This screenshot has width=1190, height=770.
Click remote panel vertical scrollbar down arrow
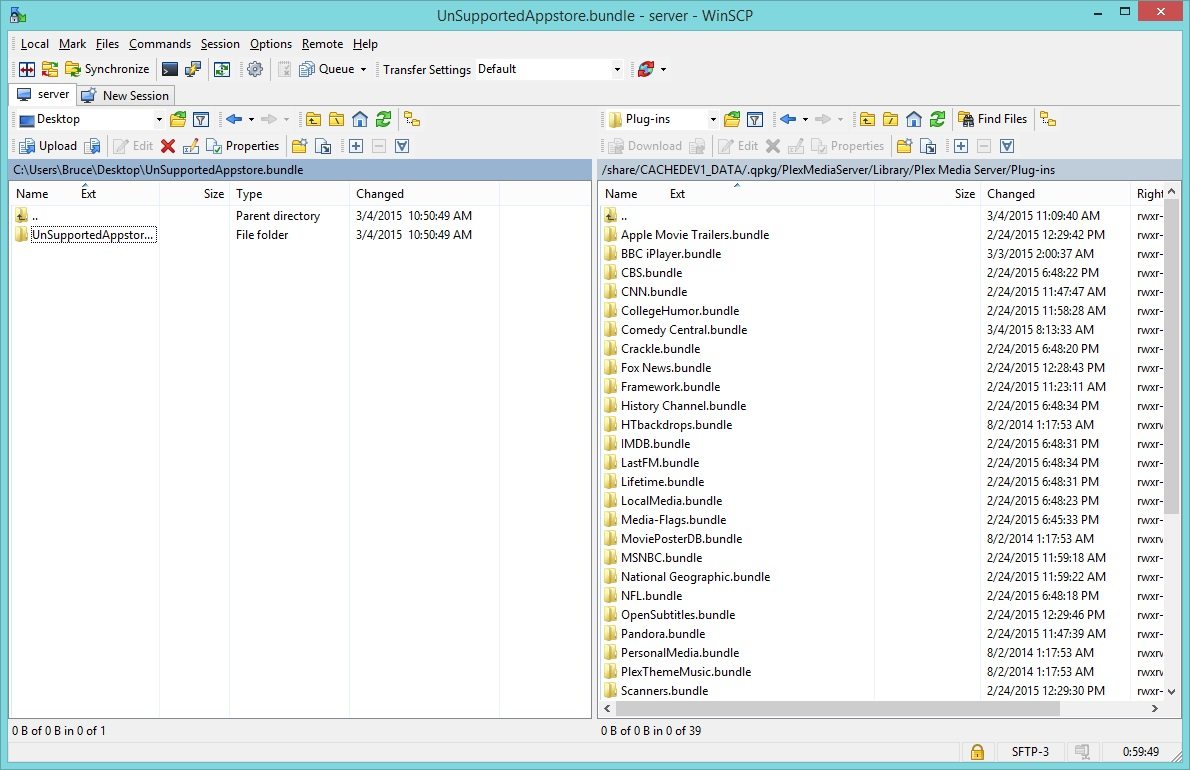click(1171, 692)
